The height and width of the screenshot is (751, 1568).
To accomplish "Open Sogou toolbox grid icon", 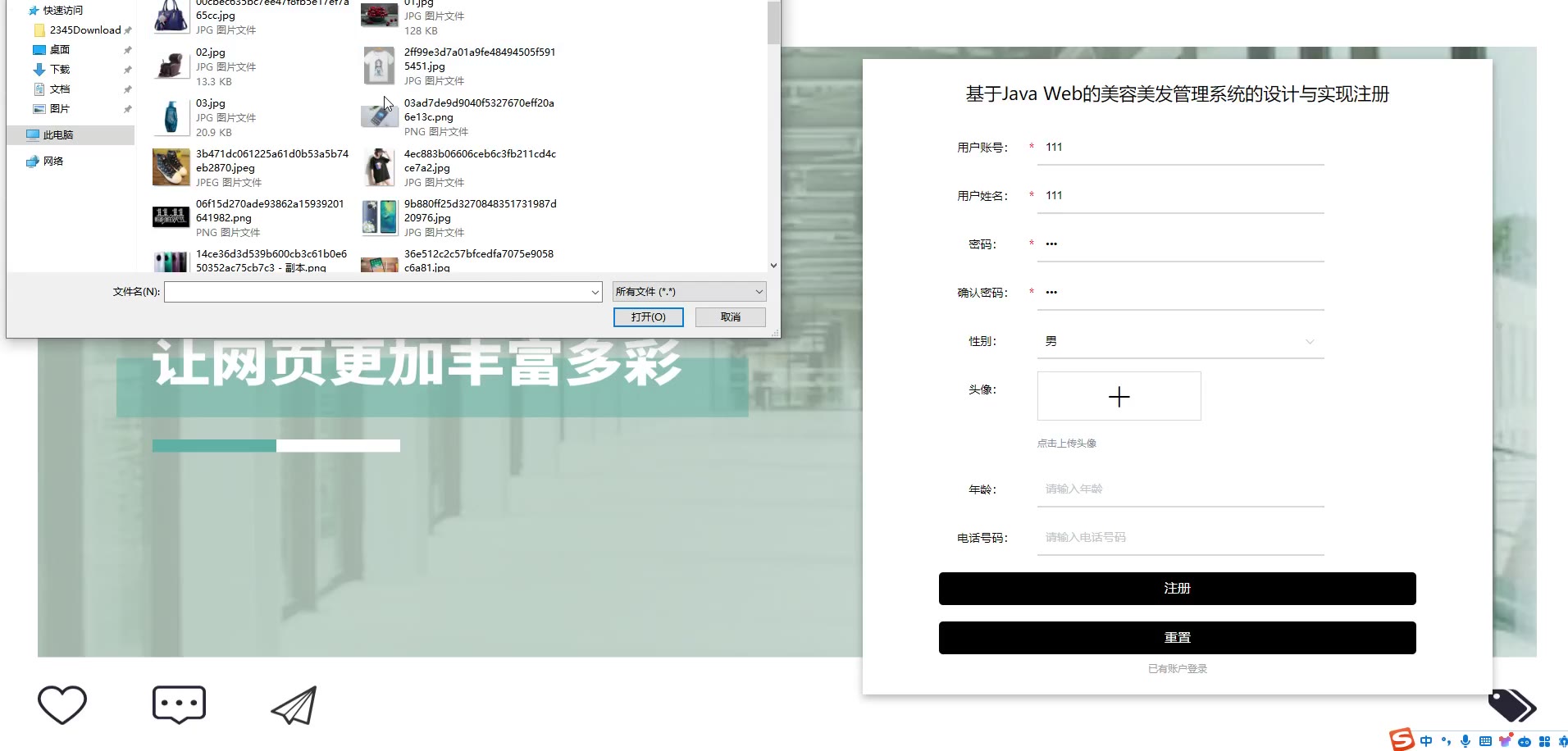I will point(1544,741).
